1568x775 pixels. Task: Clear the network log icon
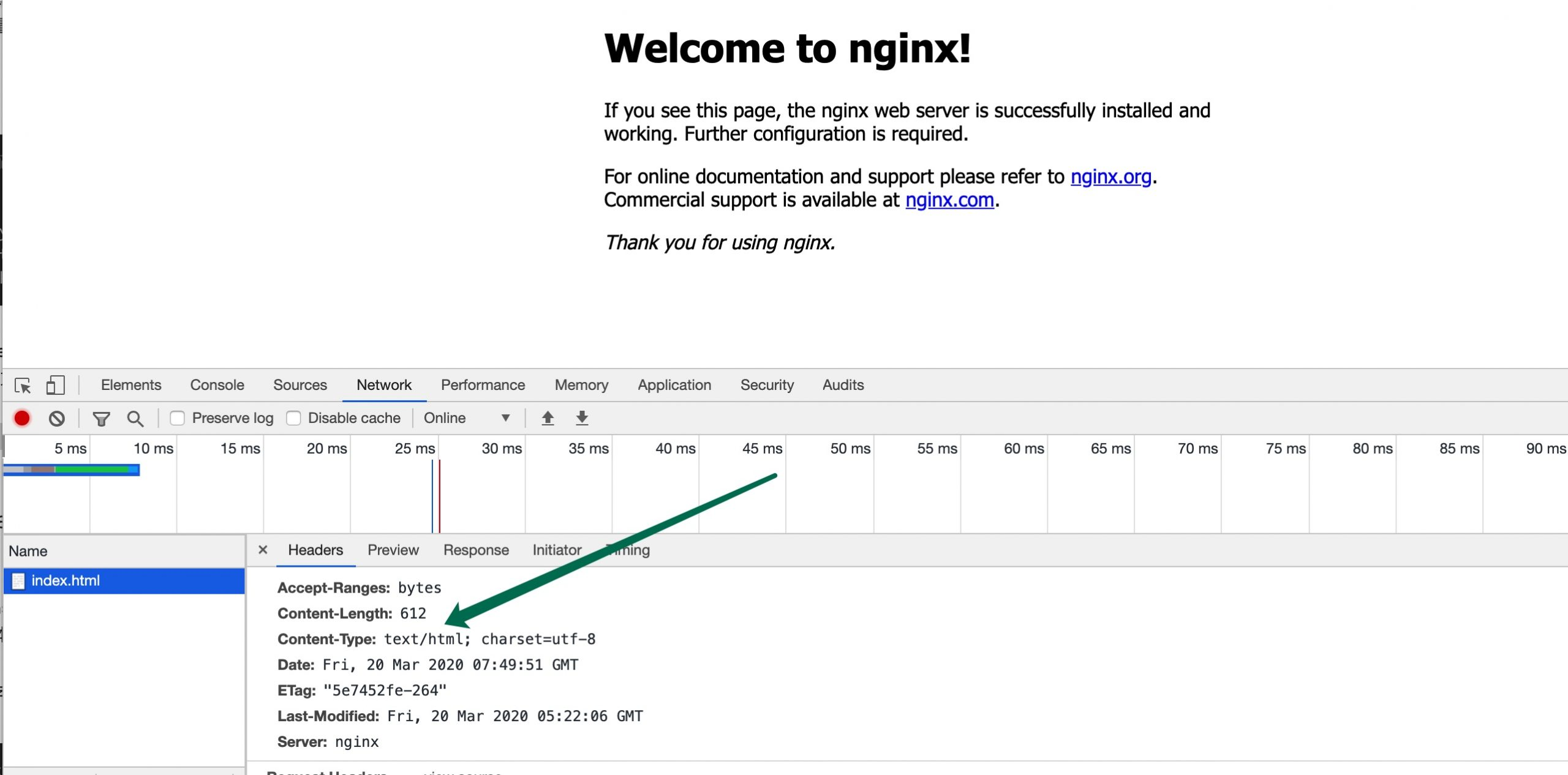pyautogui.click(x=57, y=419)
